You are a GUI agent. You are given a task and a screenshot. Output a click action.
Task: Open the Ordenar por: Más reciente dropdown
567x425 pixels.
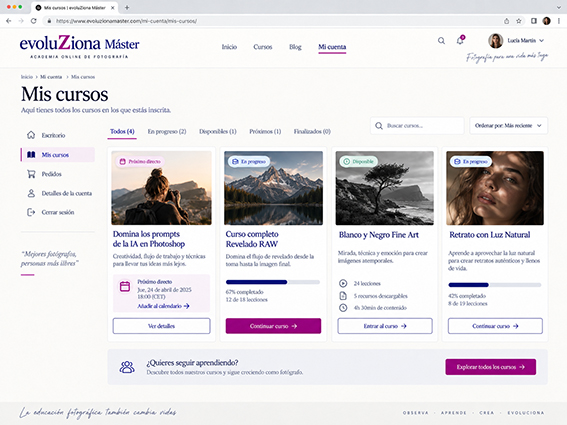click(x=508, y=126)
